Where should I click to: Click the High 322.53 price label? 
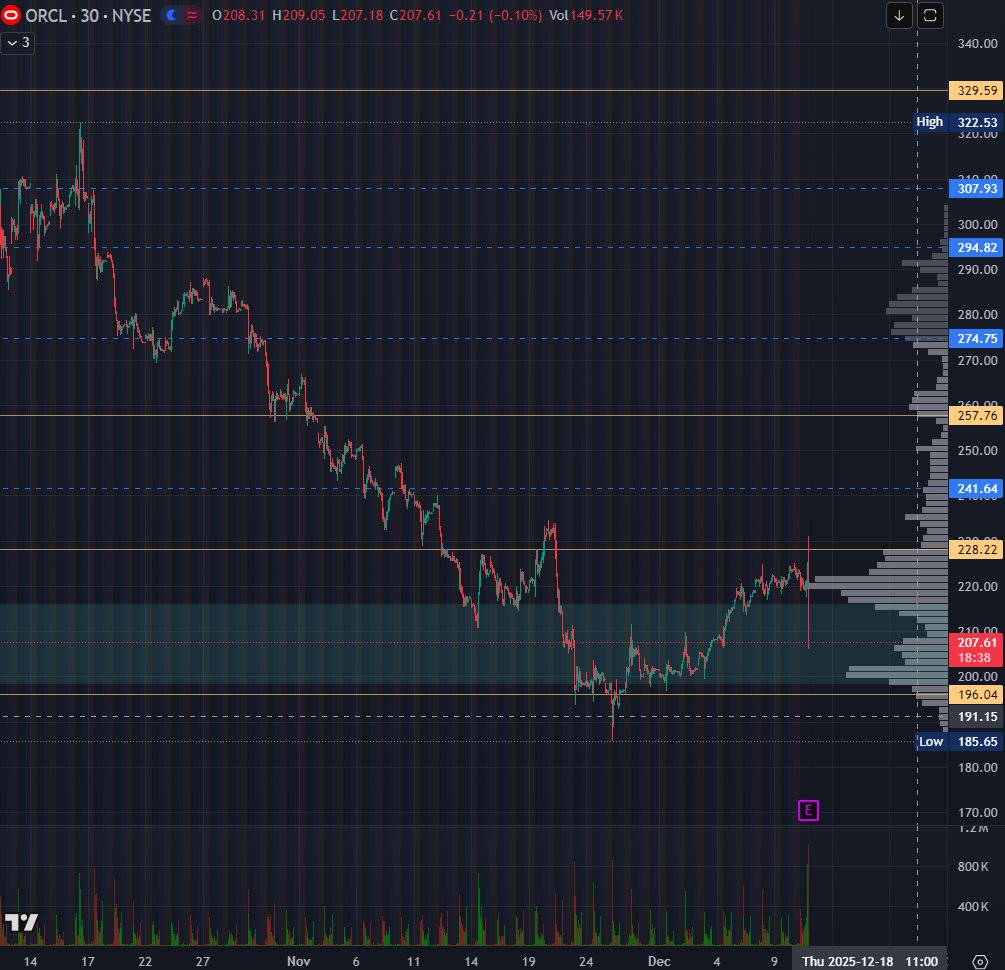point(958,122)
